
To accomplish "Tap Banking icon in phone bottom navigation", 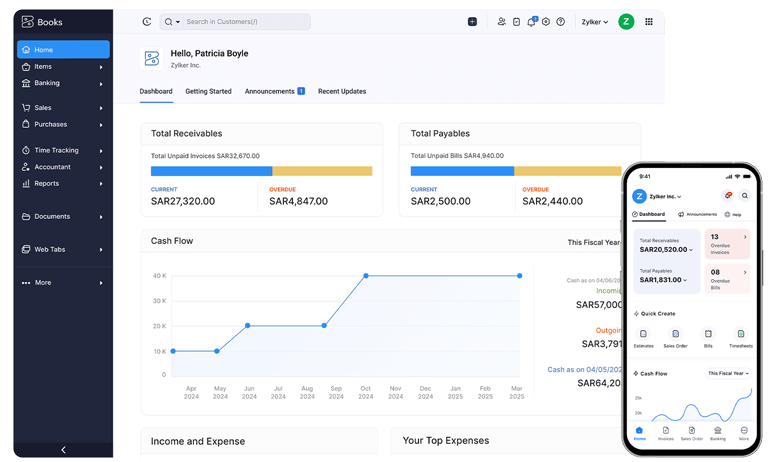I will point(718,431).
